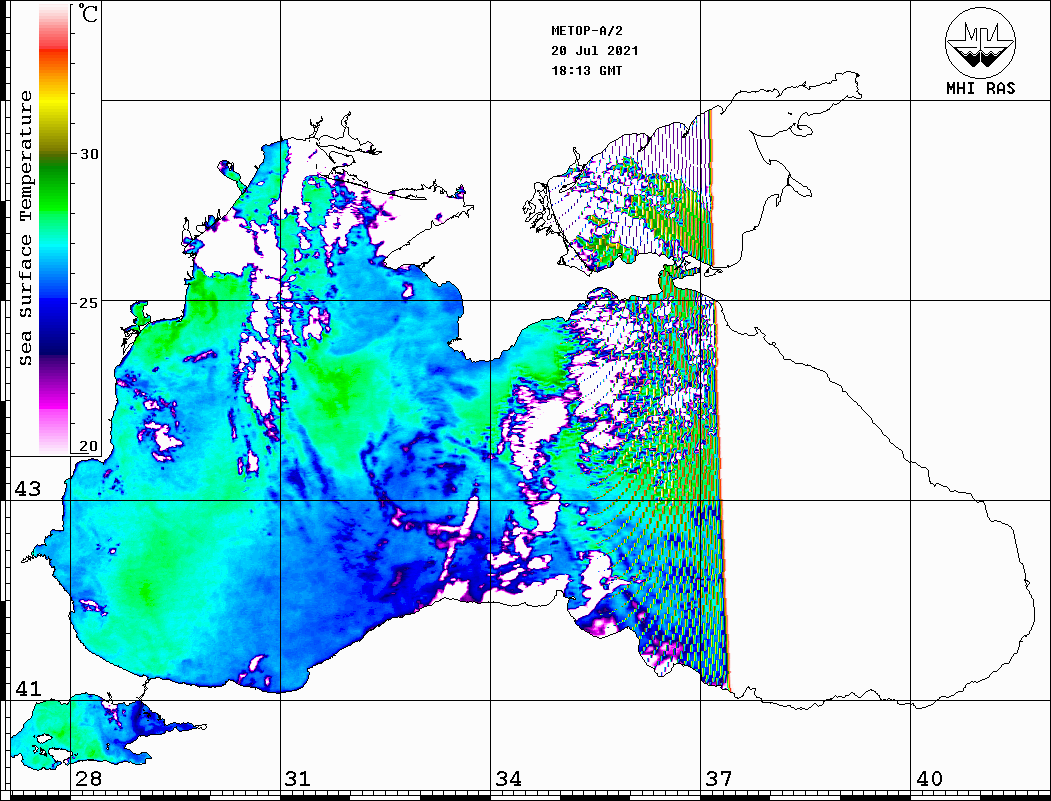Image resolution: width=1051 pixels, height=801 pixels.
Task: Click the MHI RAS logo emblem
Action: [x=980, y=42]
